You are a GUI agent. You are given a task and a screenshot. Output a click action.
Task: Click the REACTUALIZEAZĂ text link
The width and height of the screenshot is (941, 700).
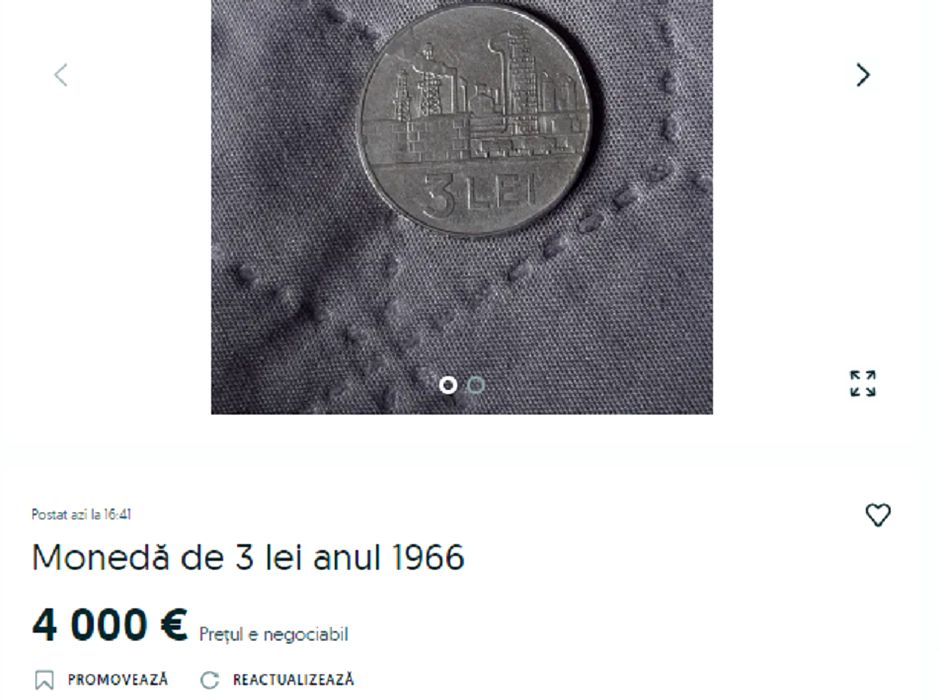click(293, 680)
